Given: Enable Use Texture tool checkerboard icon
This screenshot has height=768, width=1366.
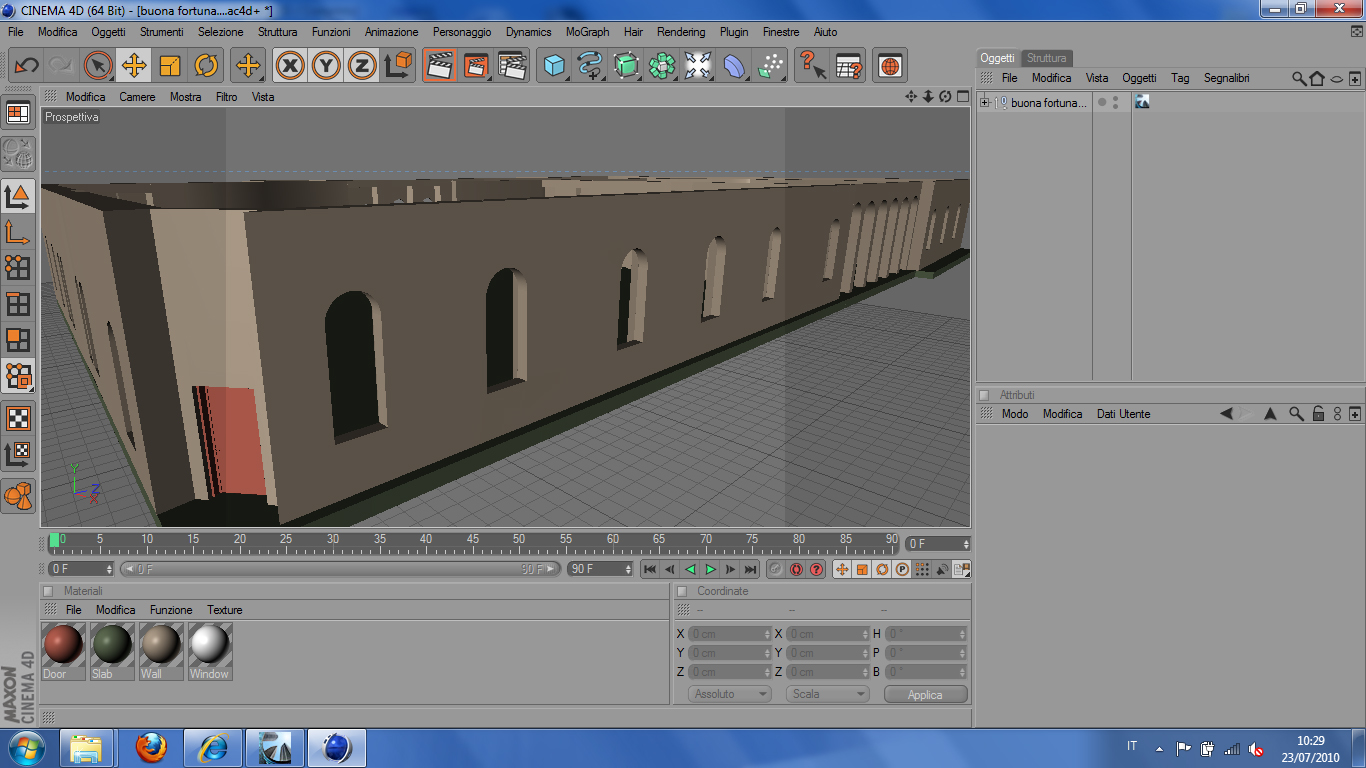Looking at the screenshot, I should 18,418.
